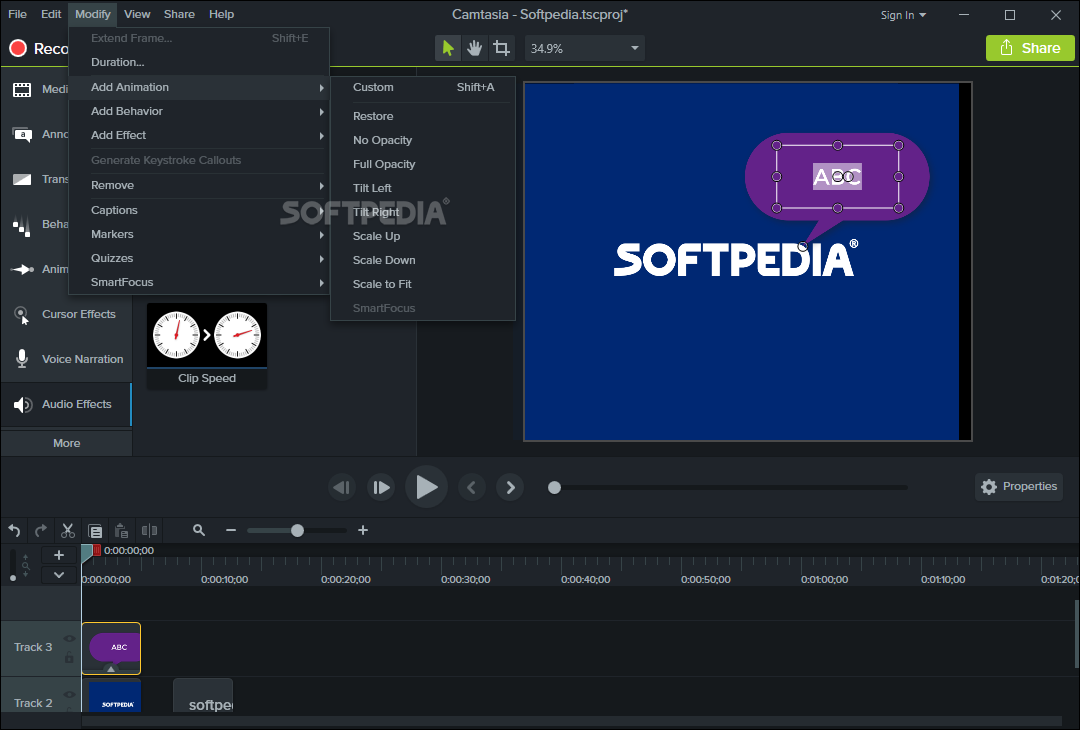
Task: Expand the SmartFocus submenu in Modify menu
Action: pyautogui.click(x=199, y=282)
